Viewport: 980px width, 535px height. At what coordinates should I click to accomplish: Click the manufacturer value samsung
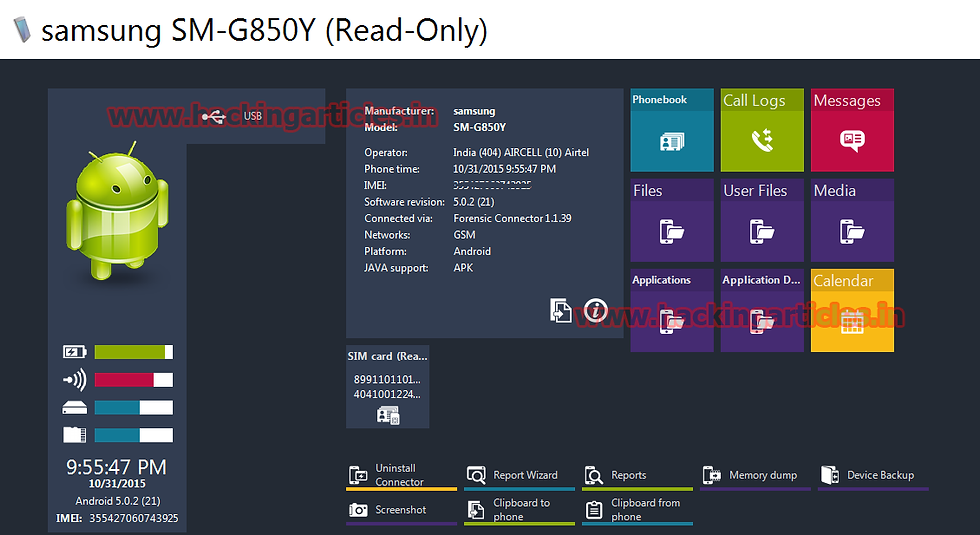point(474,111)
